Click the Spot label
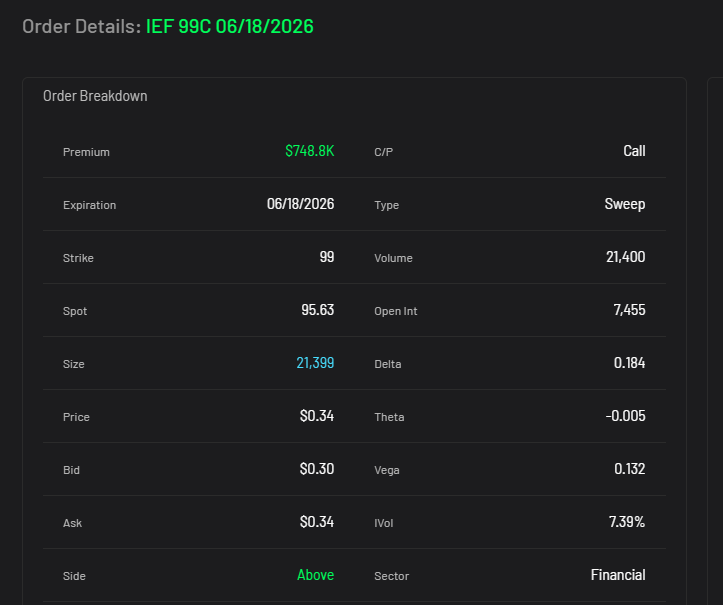The height and width of the screenshot is (605, 723). pyautogui.click(x=75, y=311)
